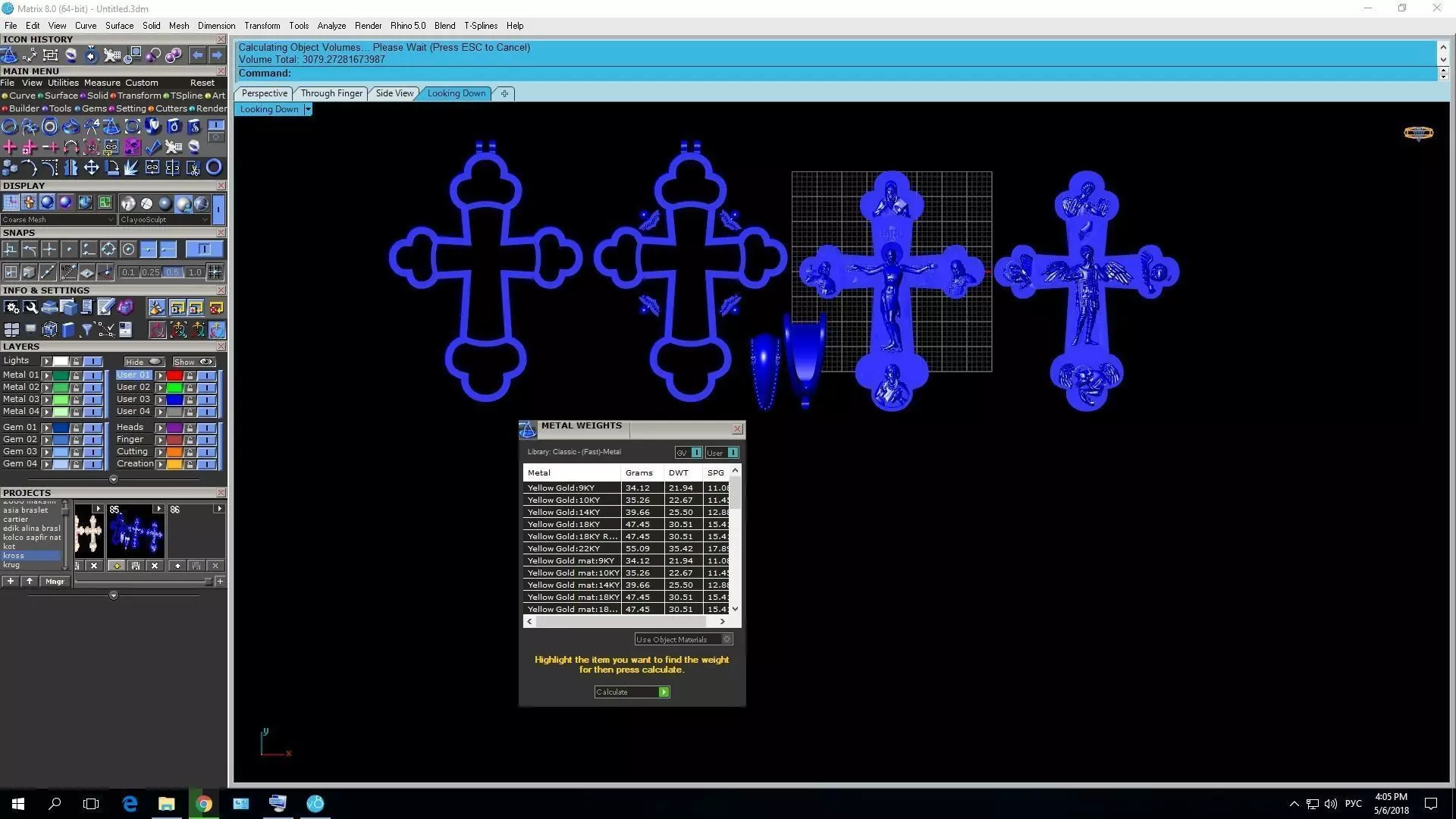Toggle the GV switch in Metal Weights

click(695, 453)
